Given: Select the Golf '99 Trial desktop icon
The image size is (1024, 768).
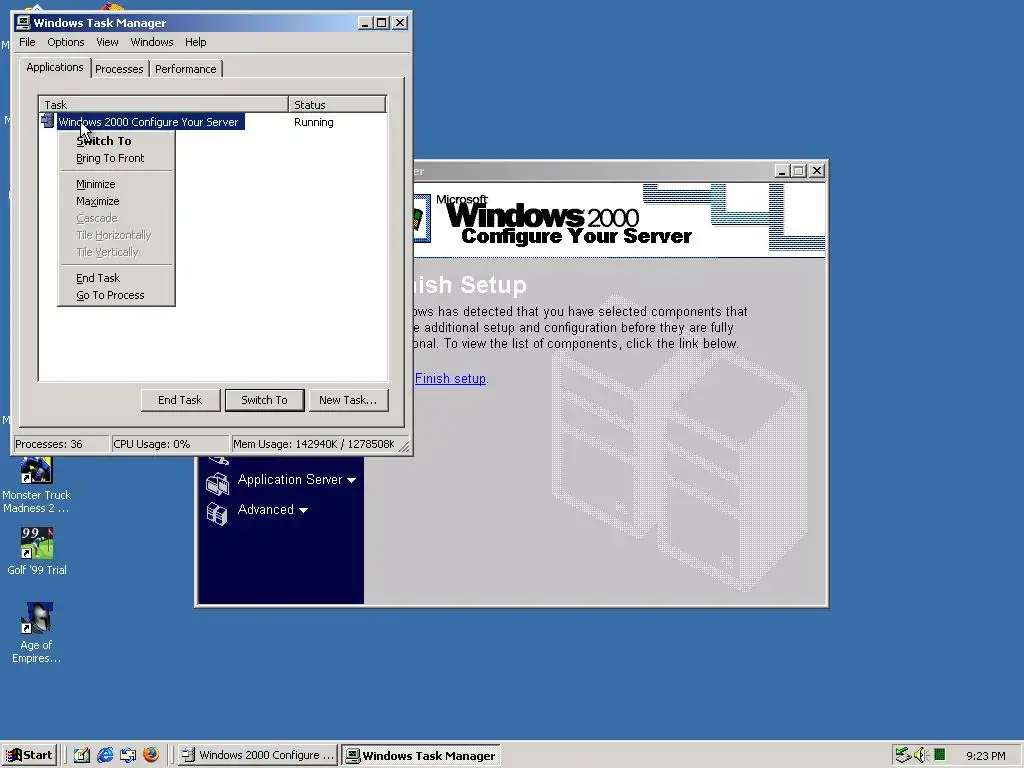Looking at the screenshot, I should tap(37, 552).
